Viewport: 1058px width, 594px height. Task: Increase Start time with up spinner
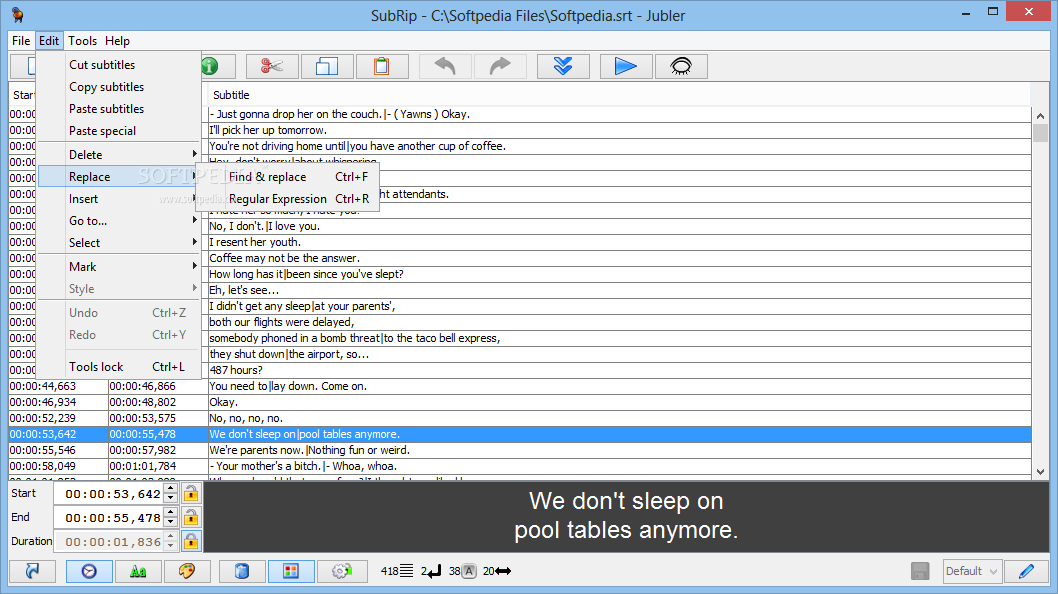tap(171, 489)
